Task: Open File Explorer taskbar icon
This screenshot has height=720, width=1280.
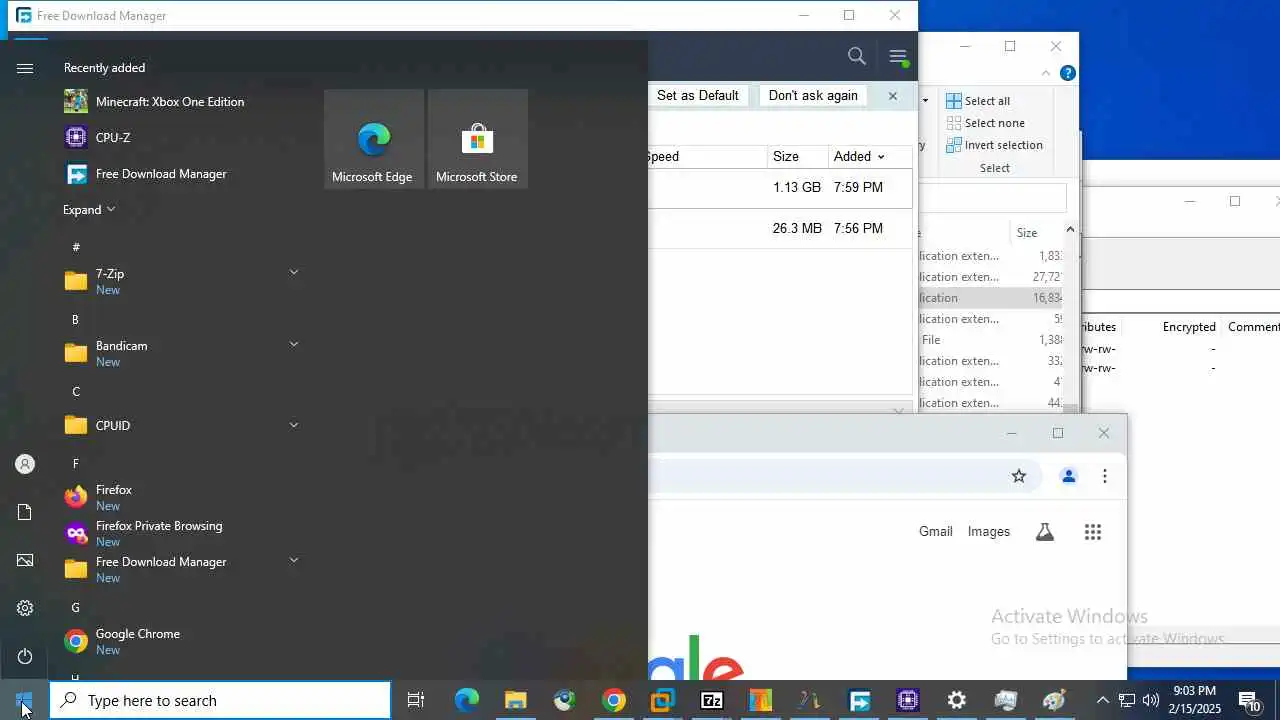Action: (516, 701)
